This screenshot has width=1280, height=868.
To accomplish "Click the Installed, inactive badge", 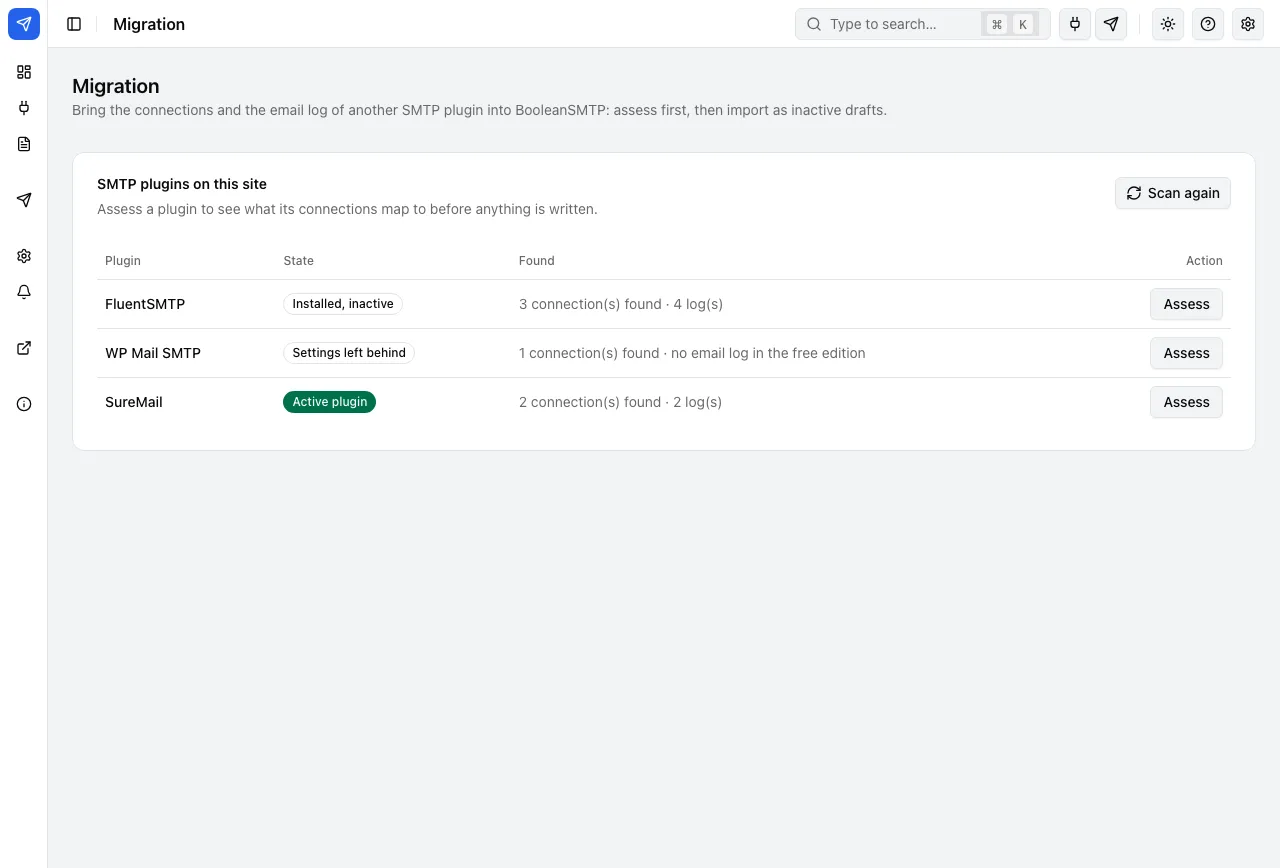I will pyautogui.click(x=343, y=304).
